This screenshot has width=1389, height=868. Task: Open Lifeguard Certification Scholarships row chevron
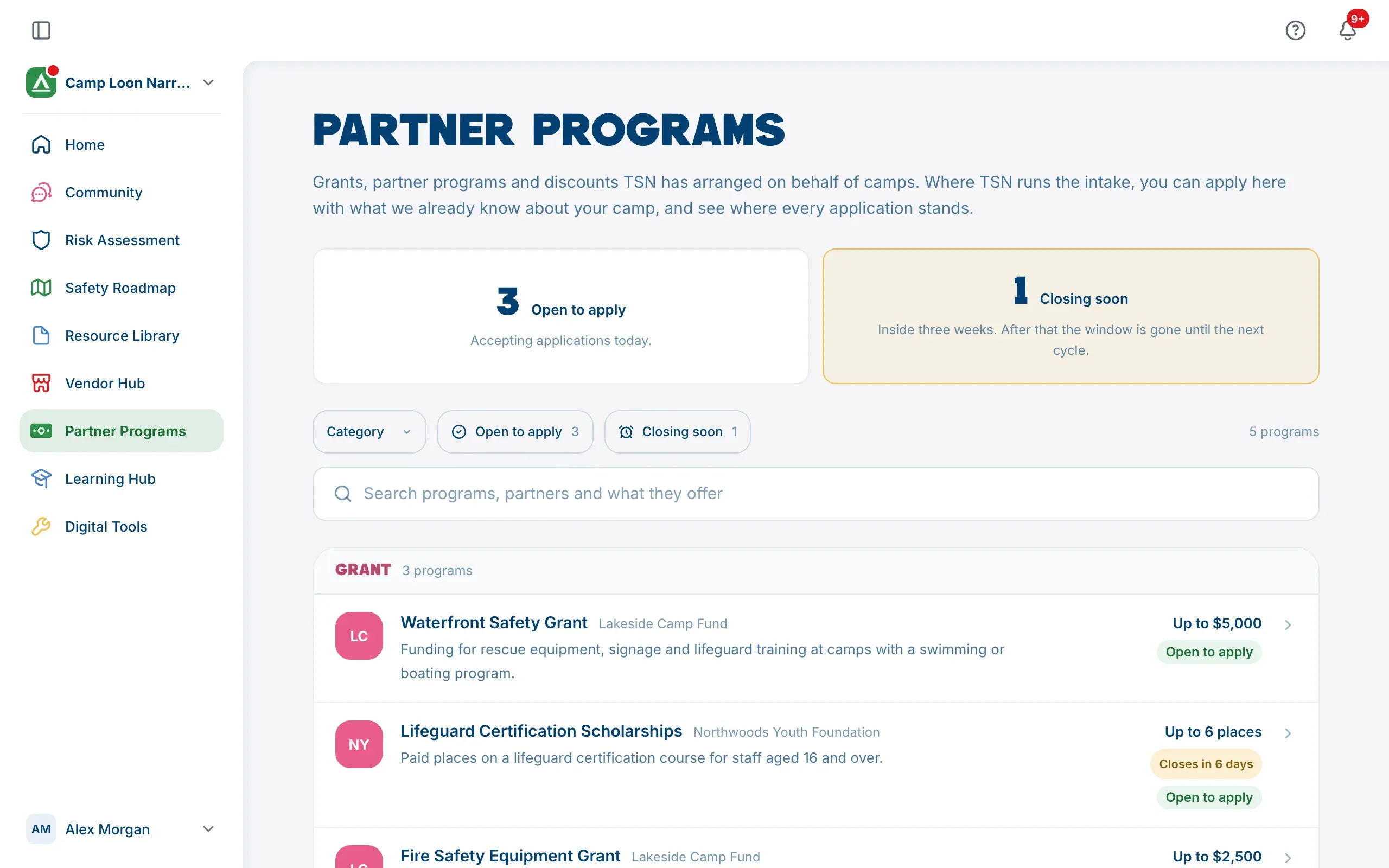[x=1288, y=733]
